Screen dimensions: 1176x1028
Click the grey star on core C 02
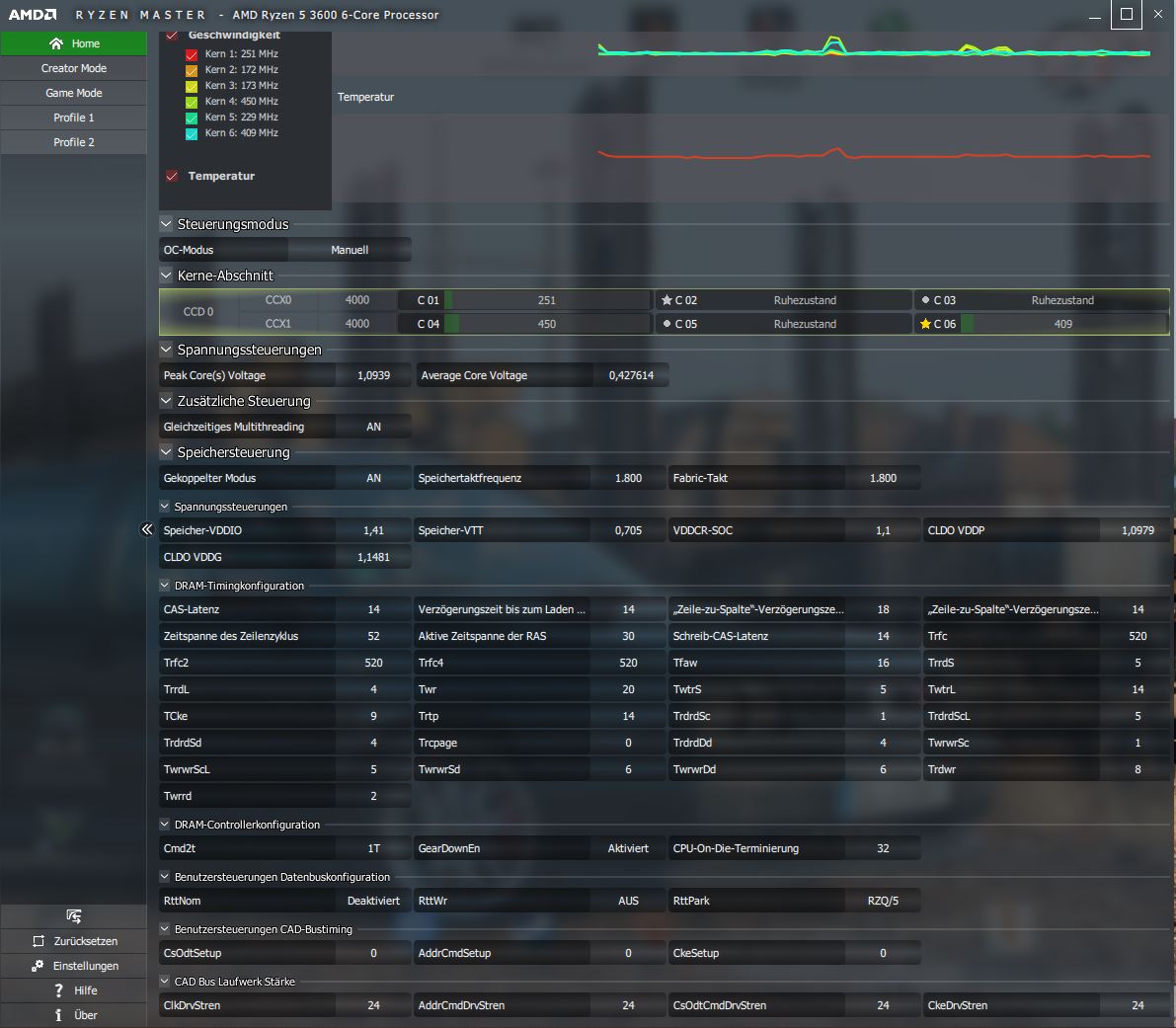[x=666, y=300]
